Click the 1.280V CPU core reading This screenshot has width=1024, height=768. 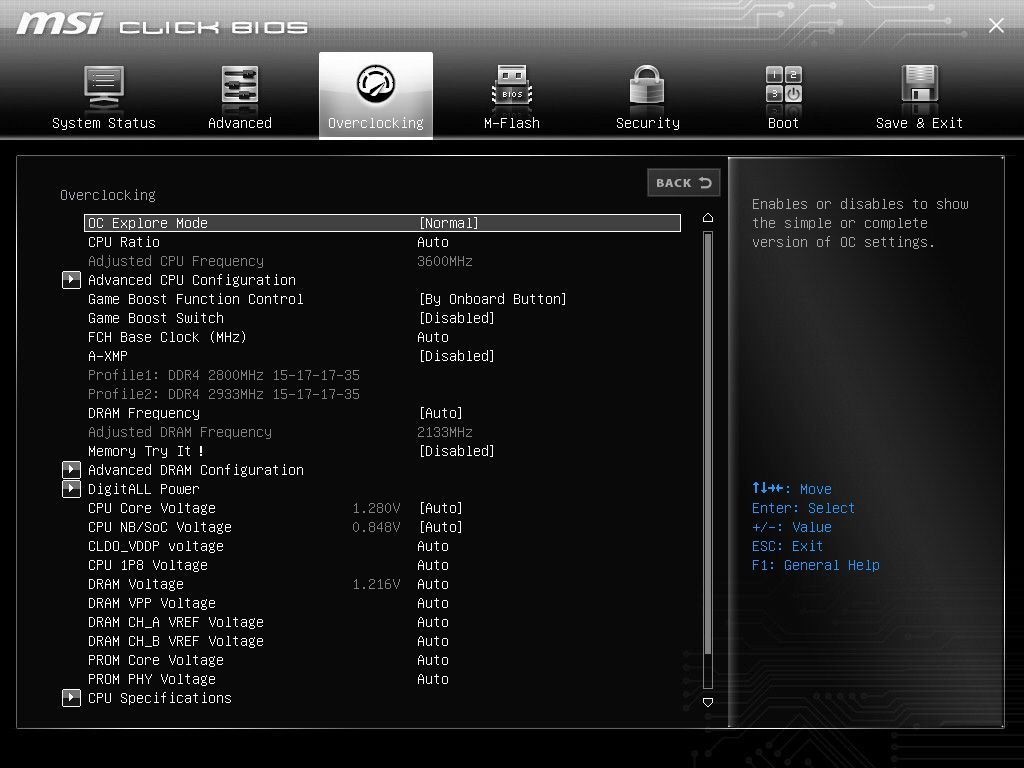[x=376, y=508]
